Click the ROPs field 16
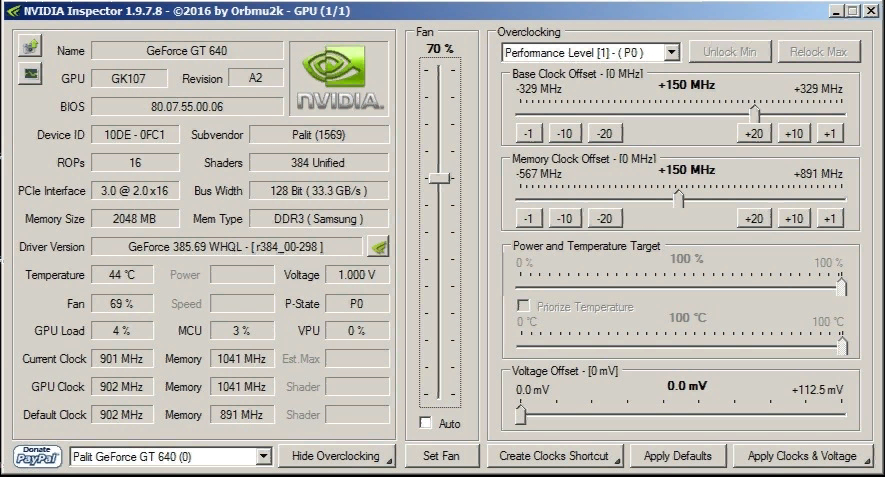This screenshot has height=477, width=885. (135, 163)
